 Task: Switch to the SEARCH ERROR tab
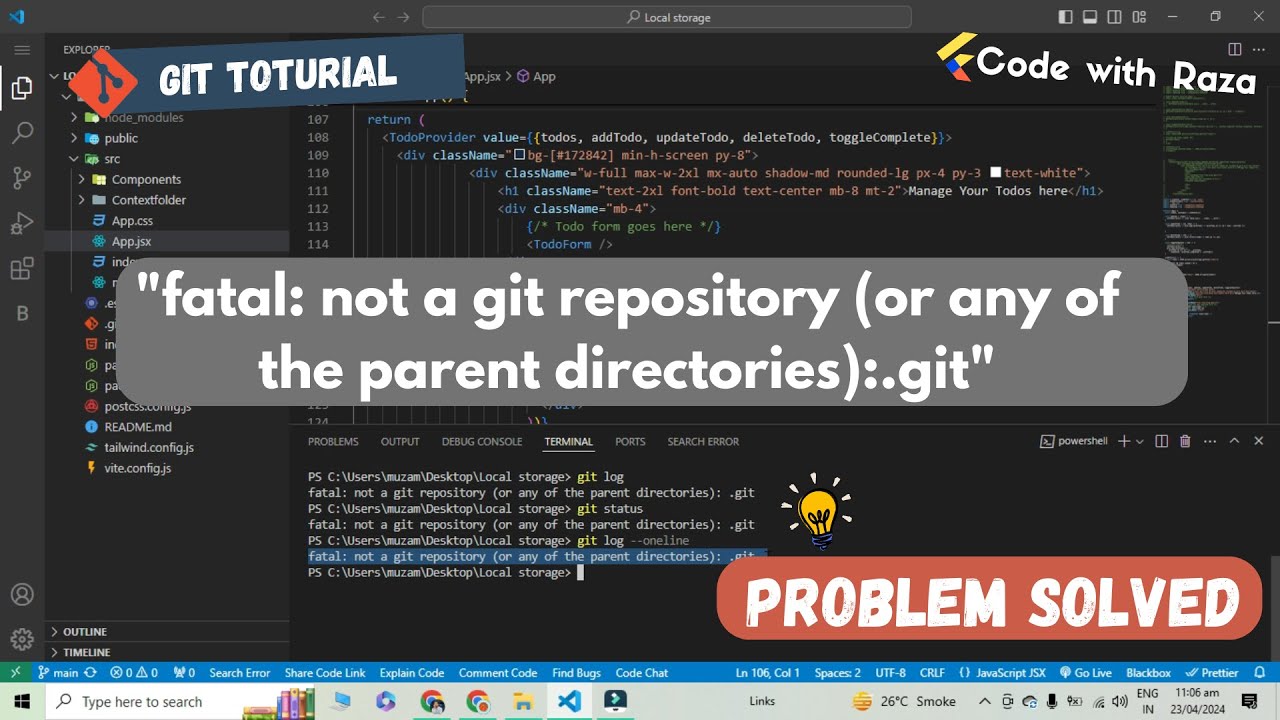(703, 441)
